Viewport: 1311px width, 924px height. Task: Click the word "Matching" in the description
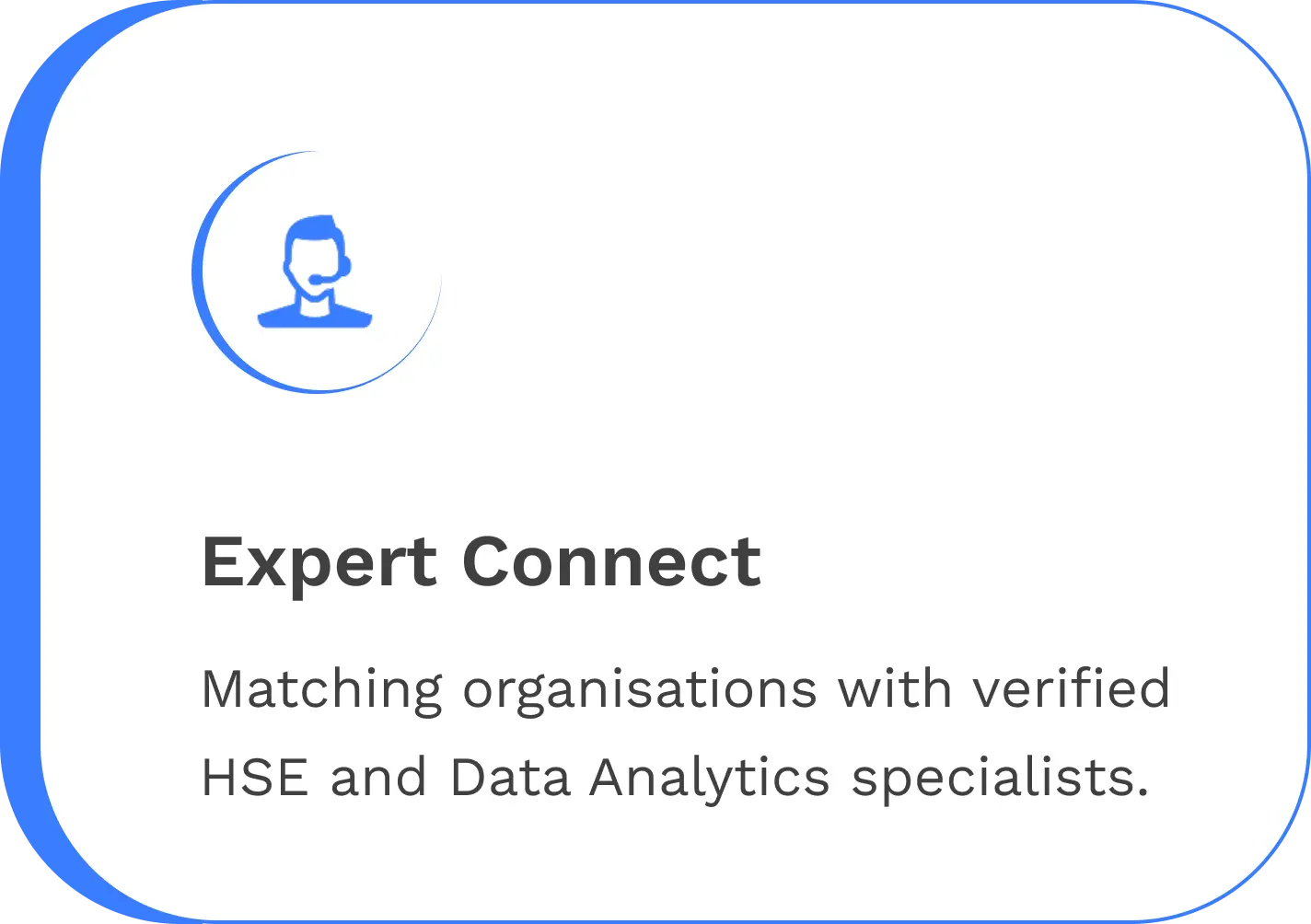click(321, 688)
